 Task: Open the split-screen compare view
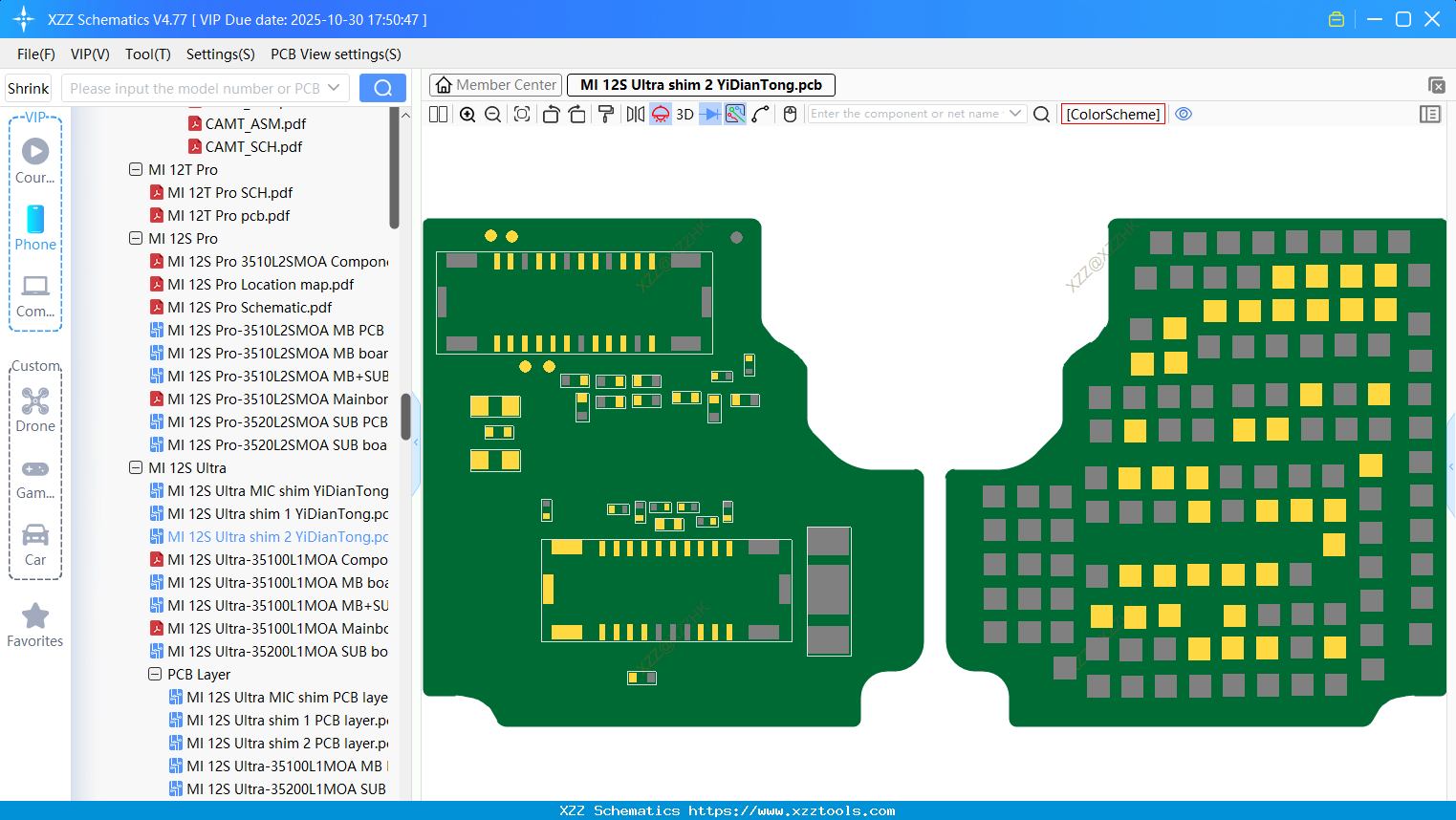[x=437, y=114]
